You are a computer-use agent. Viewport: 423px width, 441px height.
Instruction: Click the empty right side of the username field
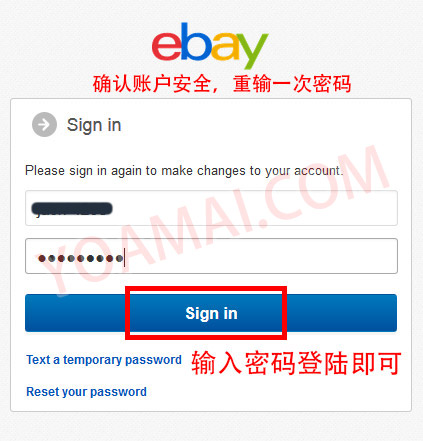click(x=255, y=208)
